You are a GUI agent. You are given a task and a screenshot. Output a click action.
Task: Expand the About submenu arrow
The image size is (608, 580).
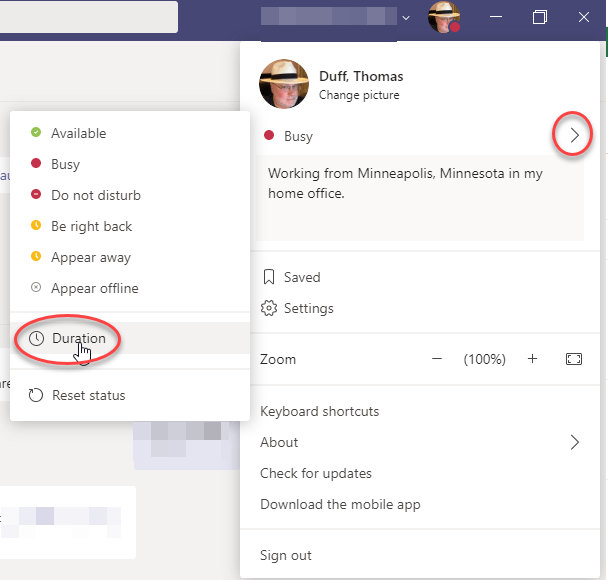pos(575,442)
